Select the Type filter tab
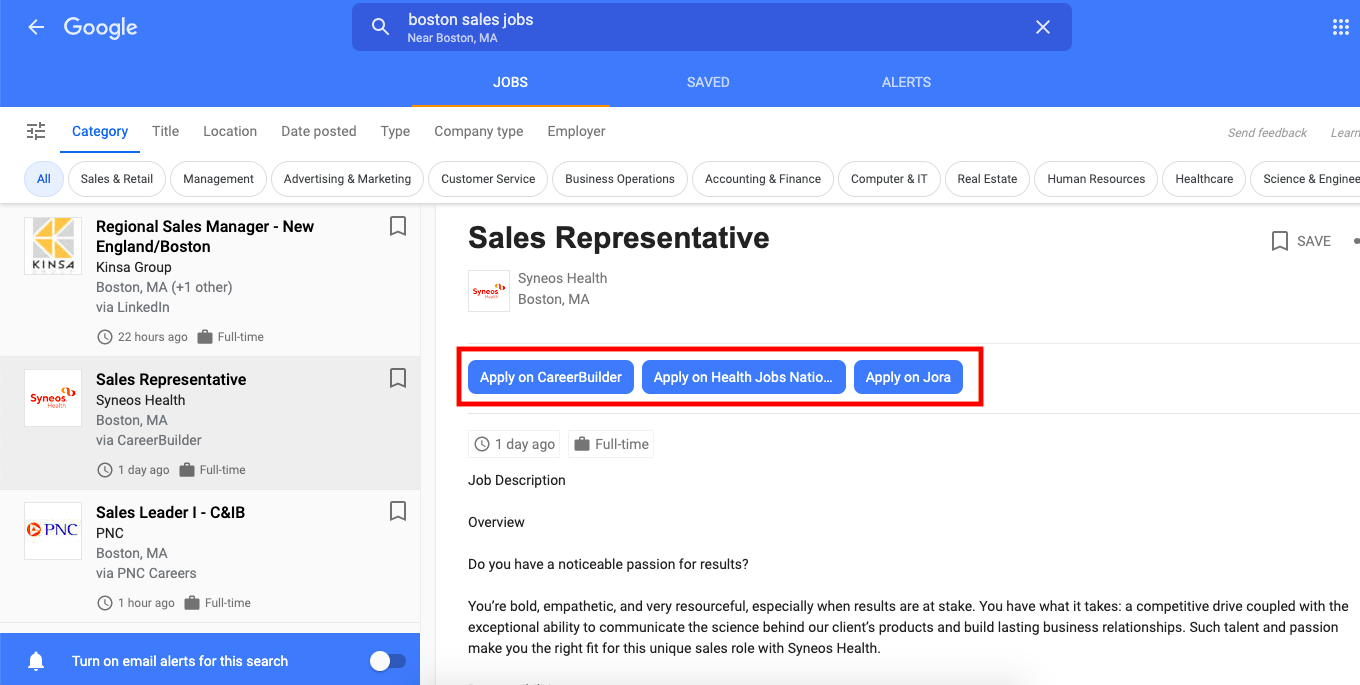Image resolution: width=1360 pixels, height=685 pixels. pos(395,131)
